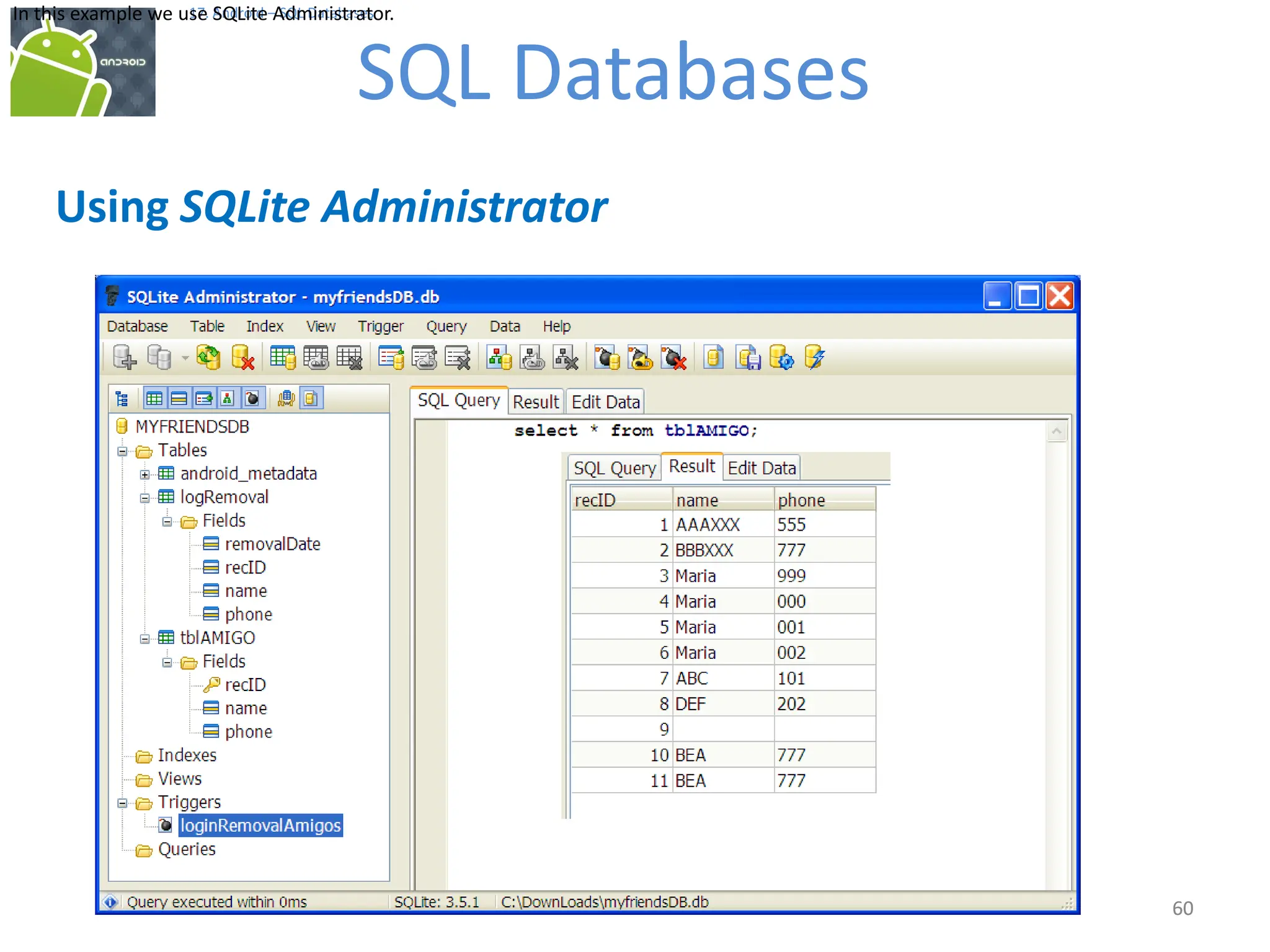Open the Query menu

click(x=446, y=326)
